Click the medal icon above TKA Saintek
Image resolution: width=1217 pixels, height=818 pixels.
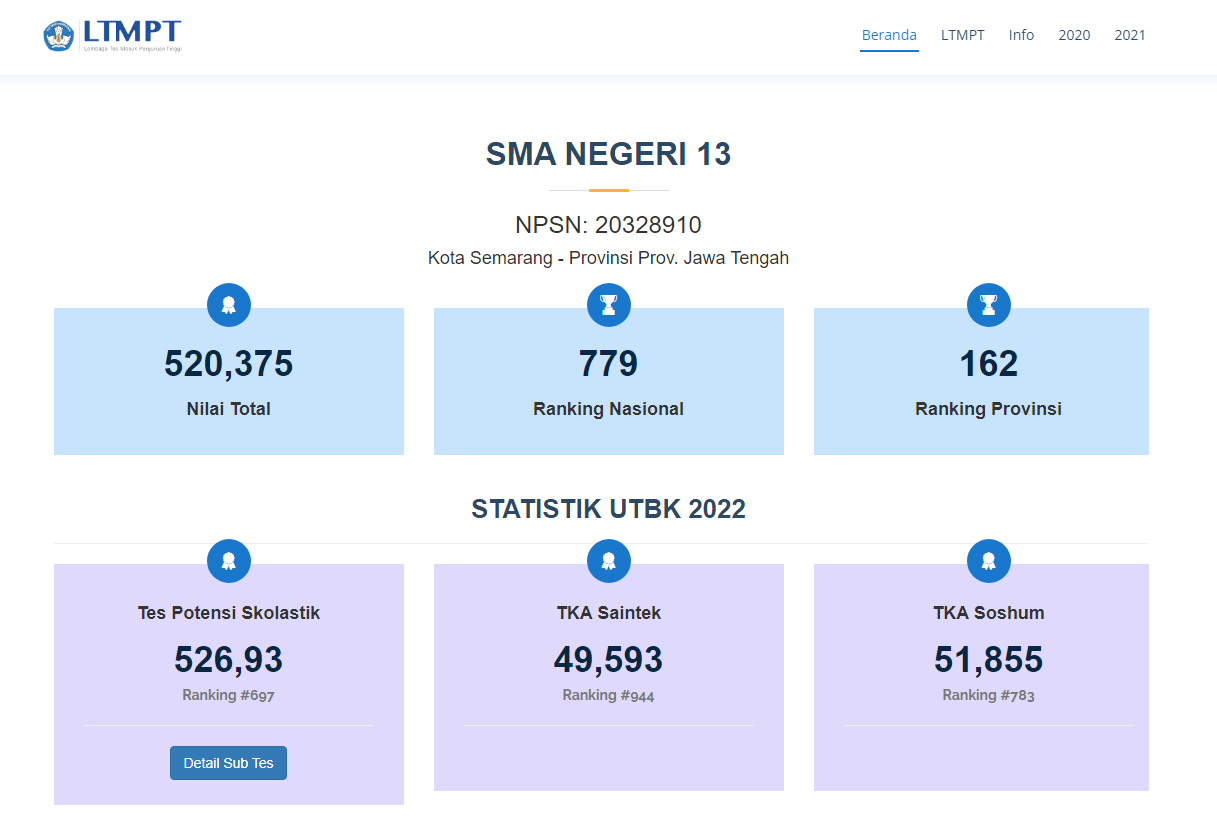(x=608, y=561)
